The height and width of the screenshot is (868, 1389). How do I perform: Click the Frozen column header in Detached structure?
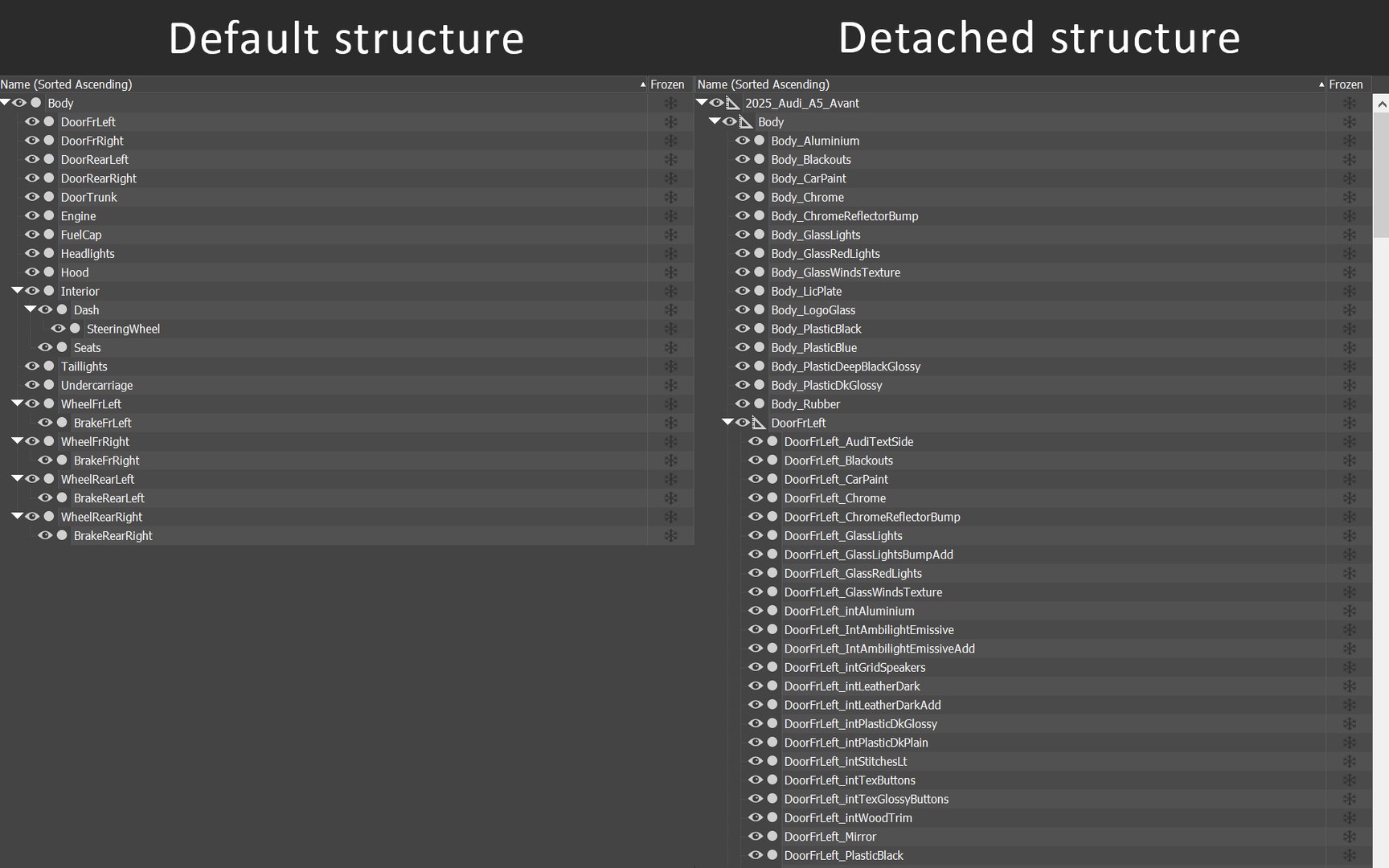[1347, 84]
